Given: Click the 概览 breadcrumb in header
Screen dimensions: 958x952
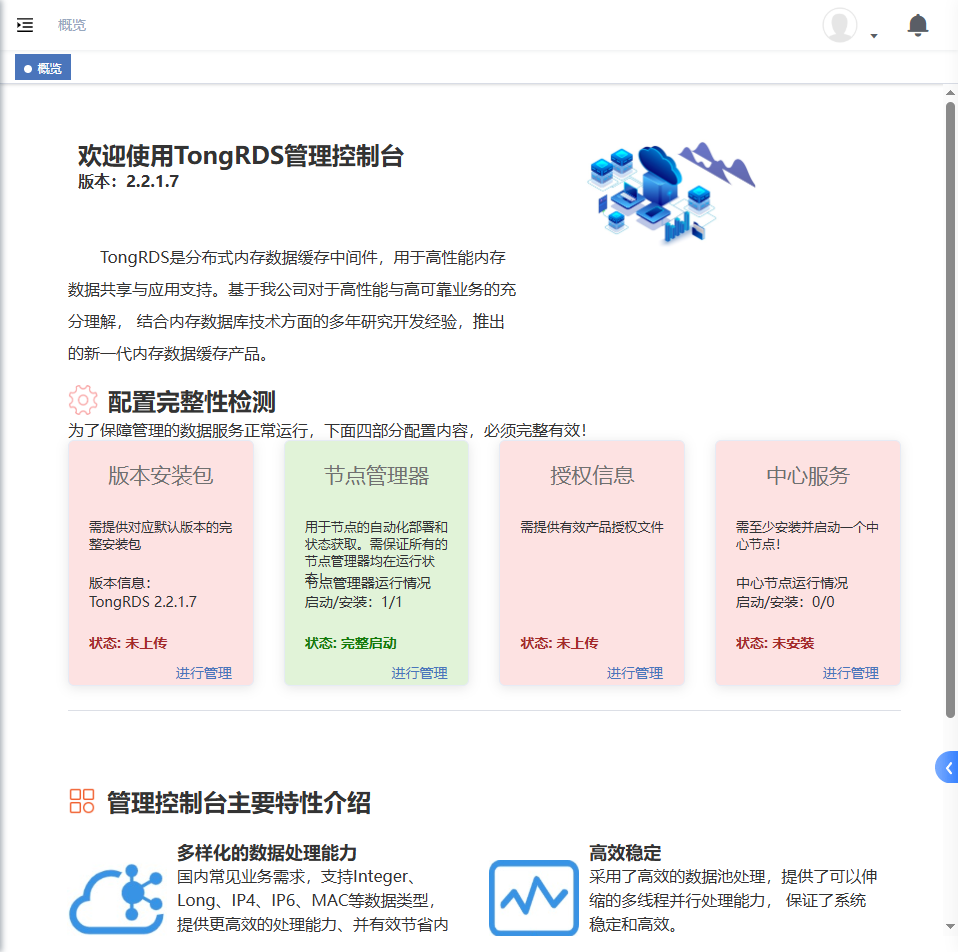Looking at the screenshot, I should pos(72,25).
